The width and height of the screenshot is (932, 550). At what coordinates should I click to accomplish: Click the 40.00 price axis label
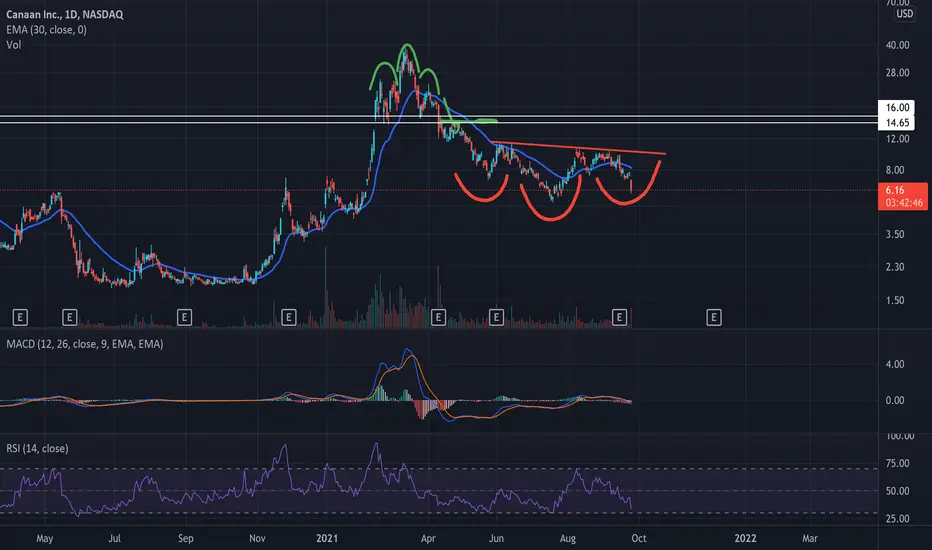(898, 45)
